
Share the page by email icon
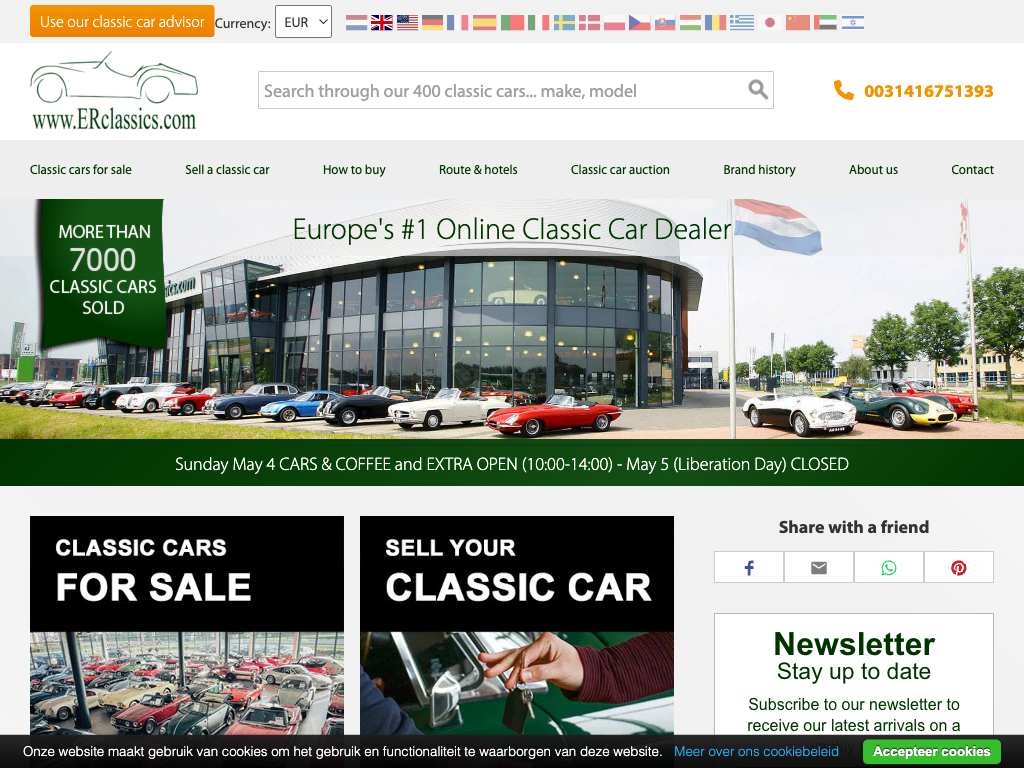point(819,567)
